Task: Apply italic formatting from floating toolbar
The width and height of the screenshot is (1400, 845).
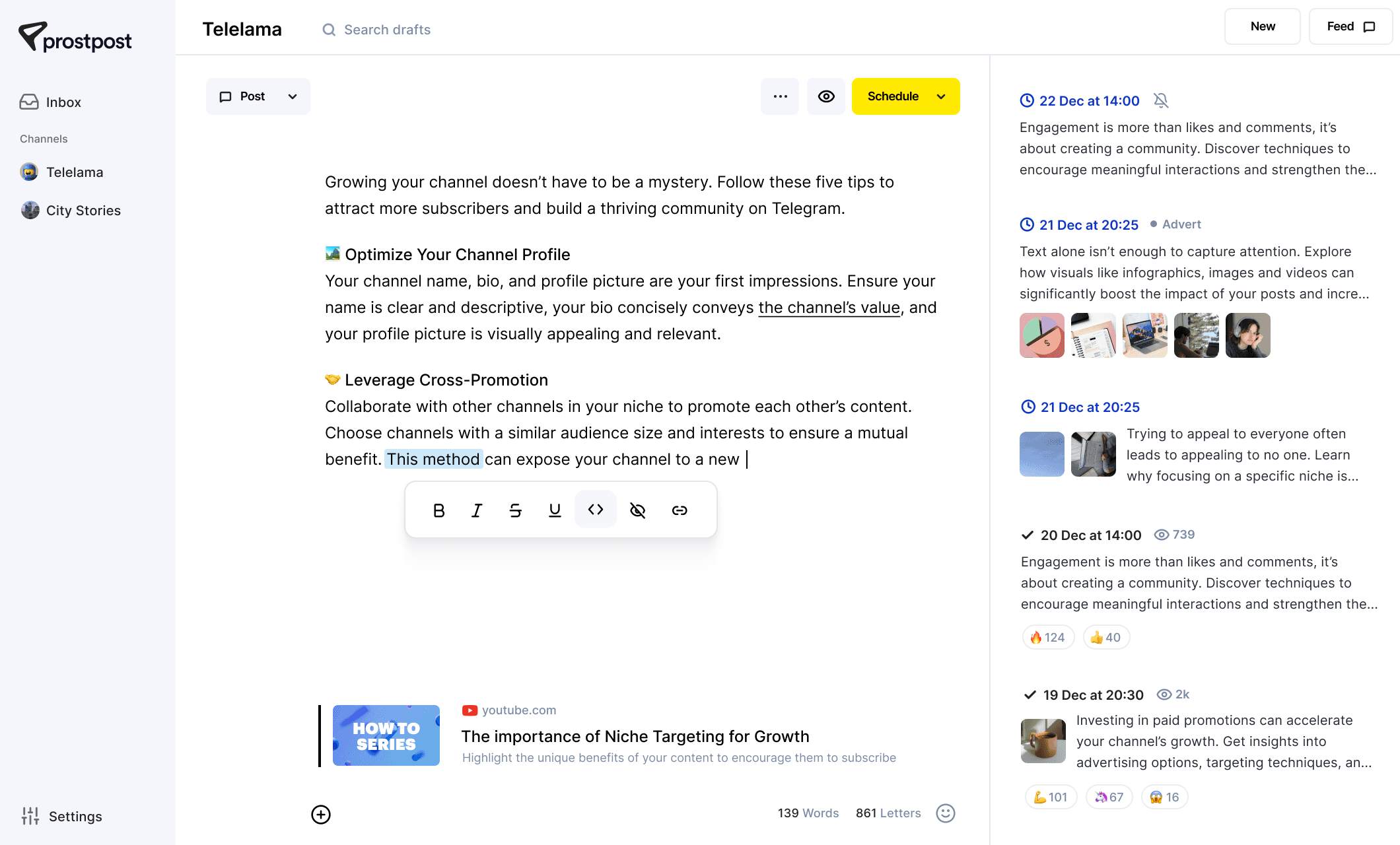Action: pos(477,510)
